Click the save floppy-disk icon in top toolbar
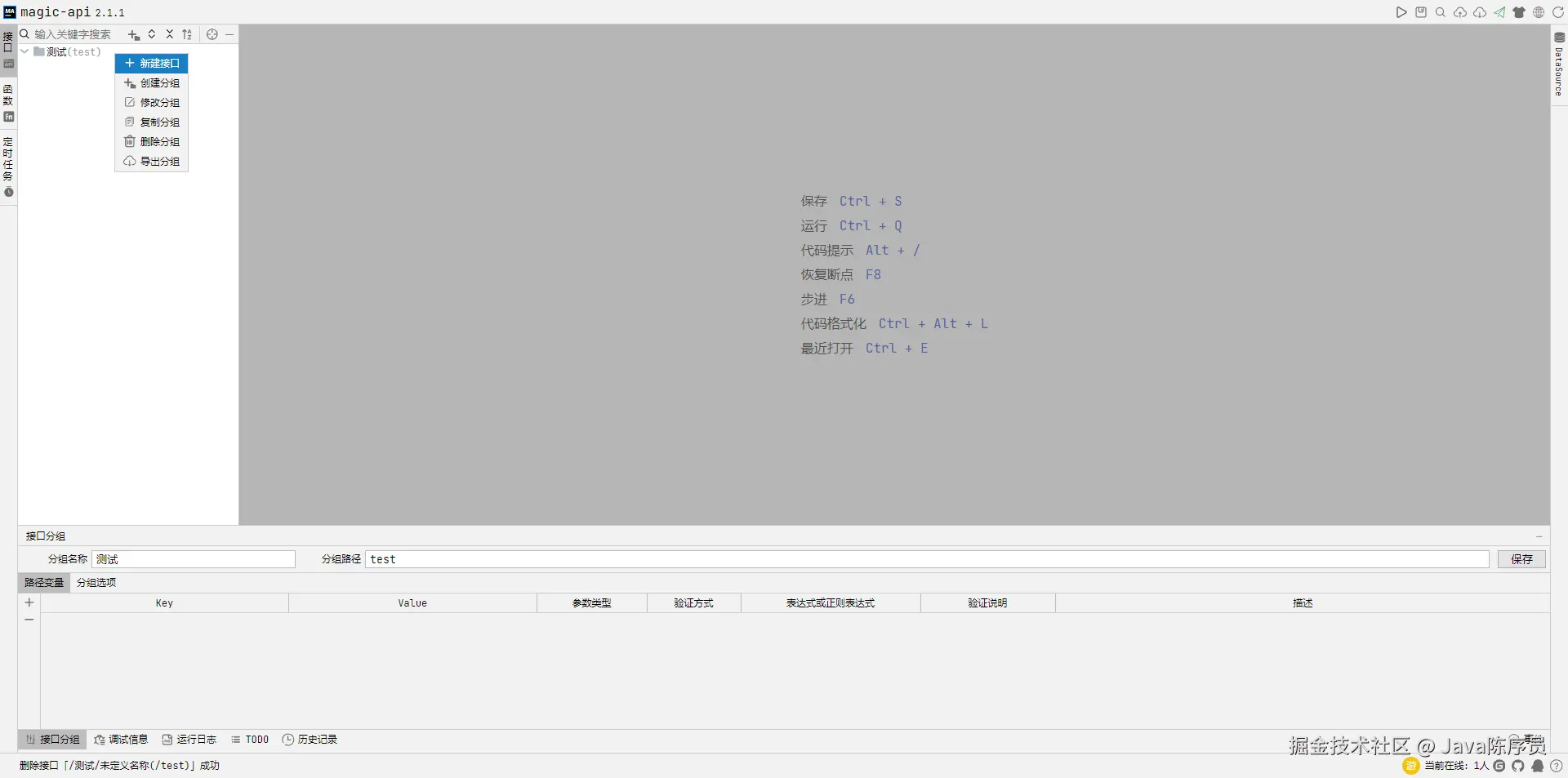The width and height of the screenshot is (1568, 778). [1421, 12]
